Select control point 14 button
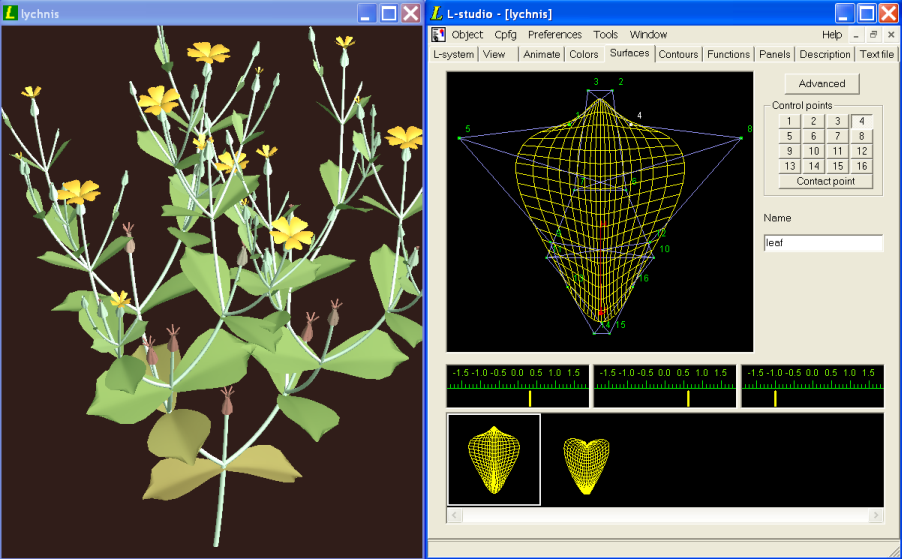Image resolution: width=902 pixels, height=559 pixels. click(x=813, y=166)
